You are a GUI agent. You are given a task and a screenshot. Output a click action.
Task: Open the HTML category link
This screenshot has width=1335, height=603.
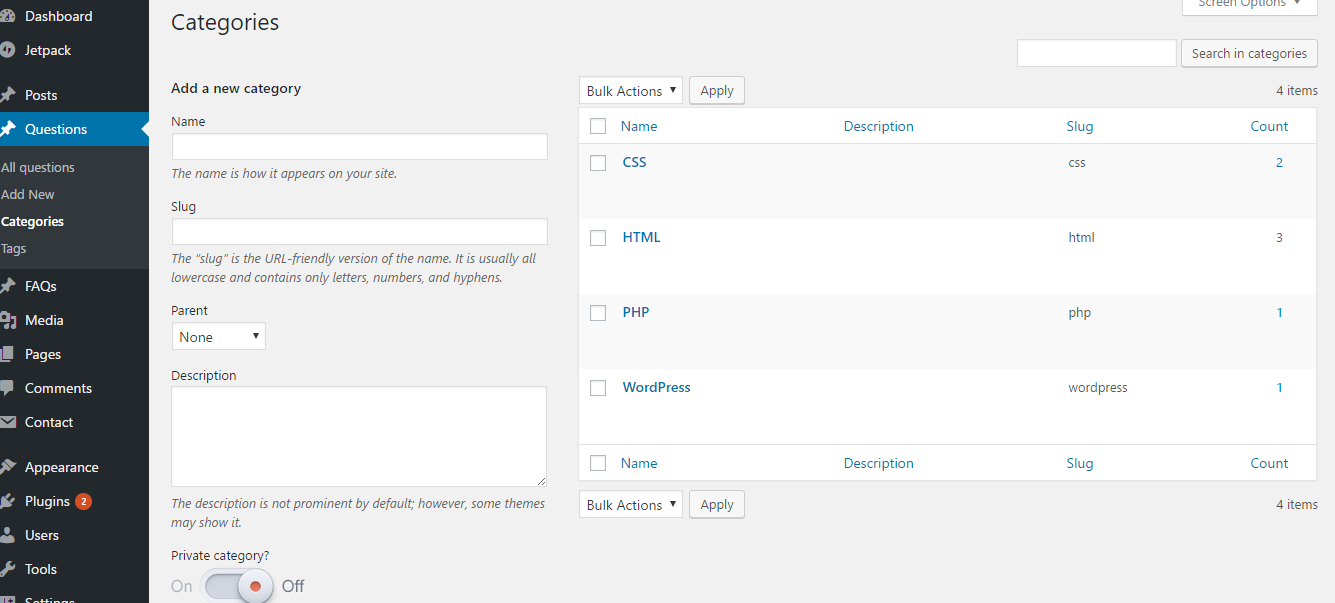point(641,237)
